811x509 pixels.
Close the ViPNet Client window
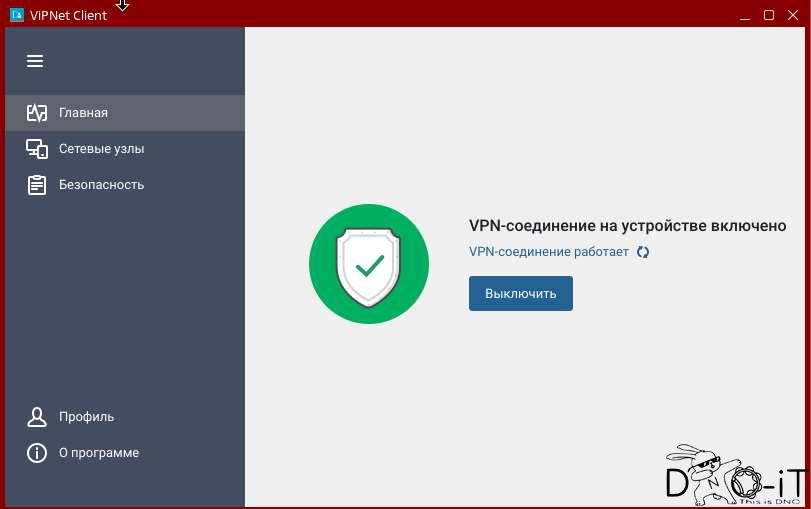[793, 15]
